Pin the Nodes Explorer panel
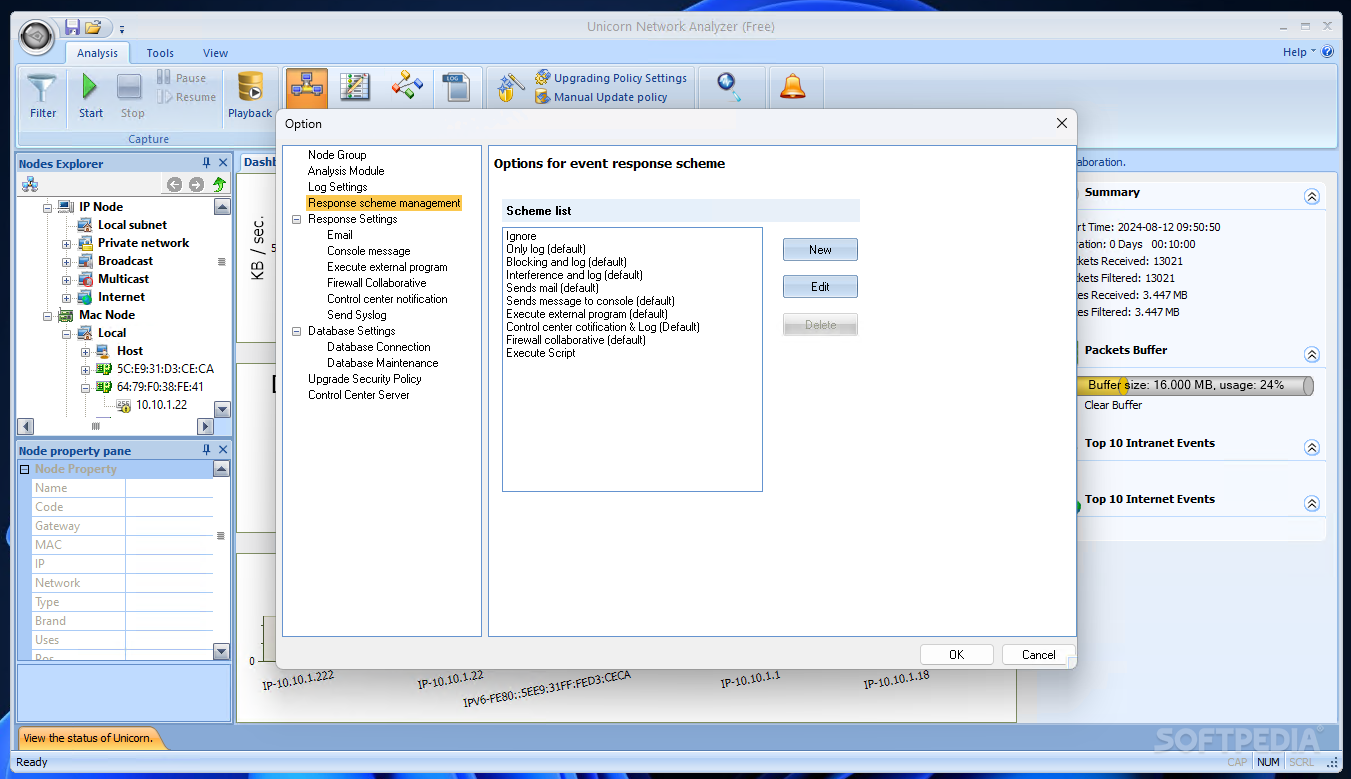 coord(207,163)
